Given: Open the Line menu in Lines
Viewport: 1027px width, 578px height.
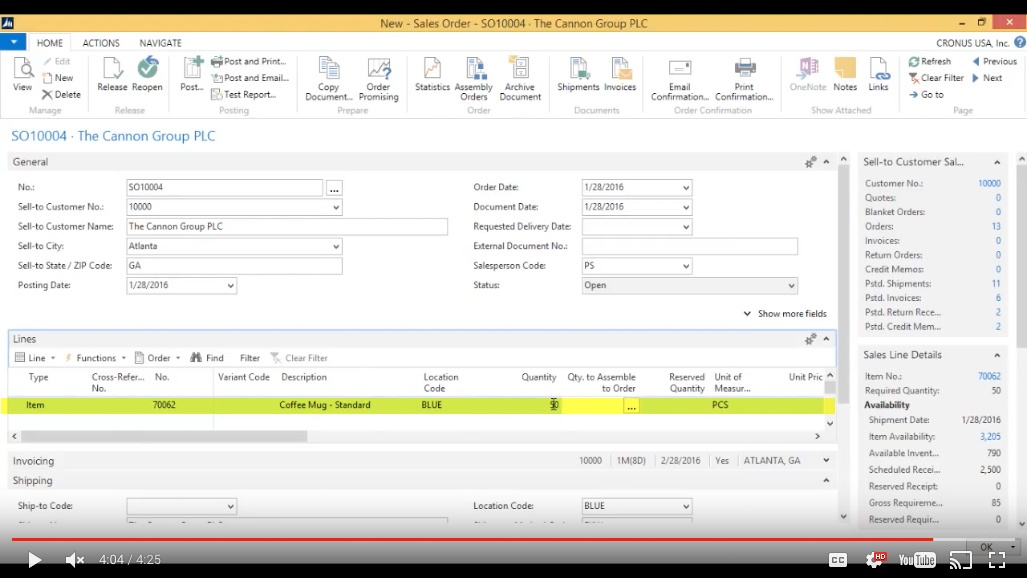Looking at the screenshot, I should [x=35, y=358].
